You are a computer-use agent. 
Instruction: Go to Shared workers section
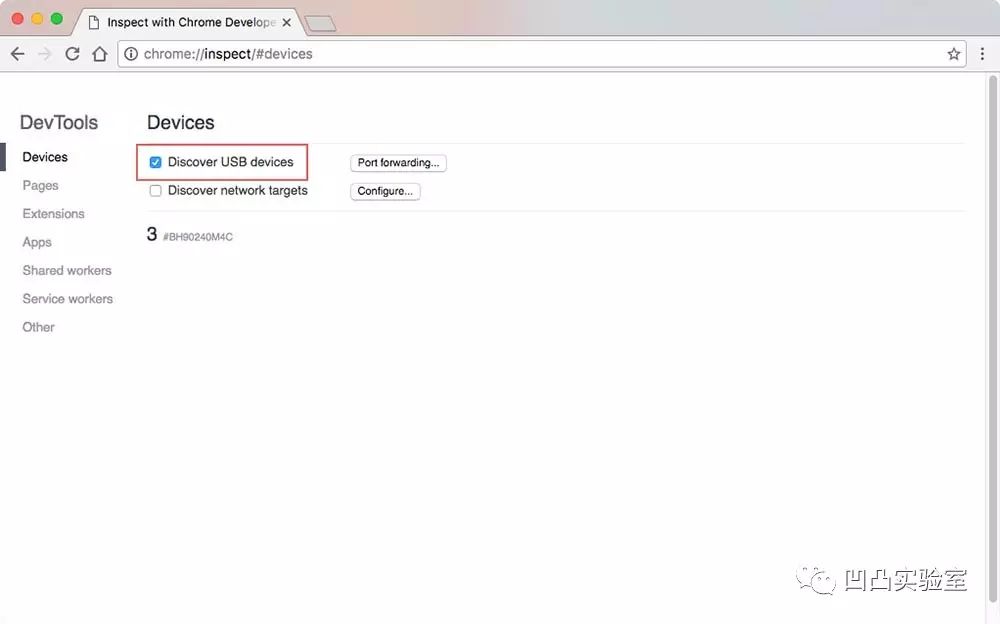[x=67, y=271]
